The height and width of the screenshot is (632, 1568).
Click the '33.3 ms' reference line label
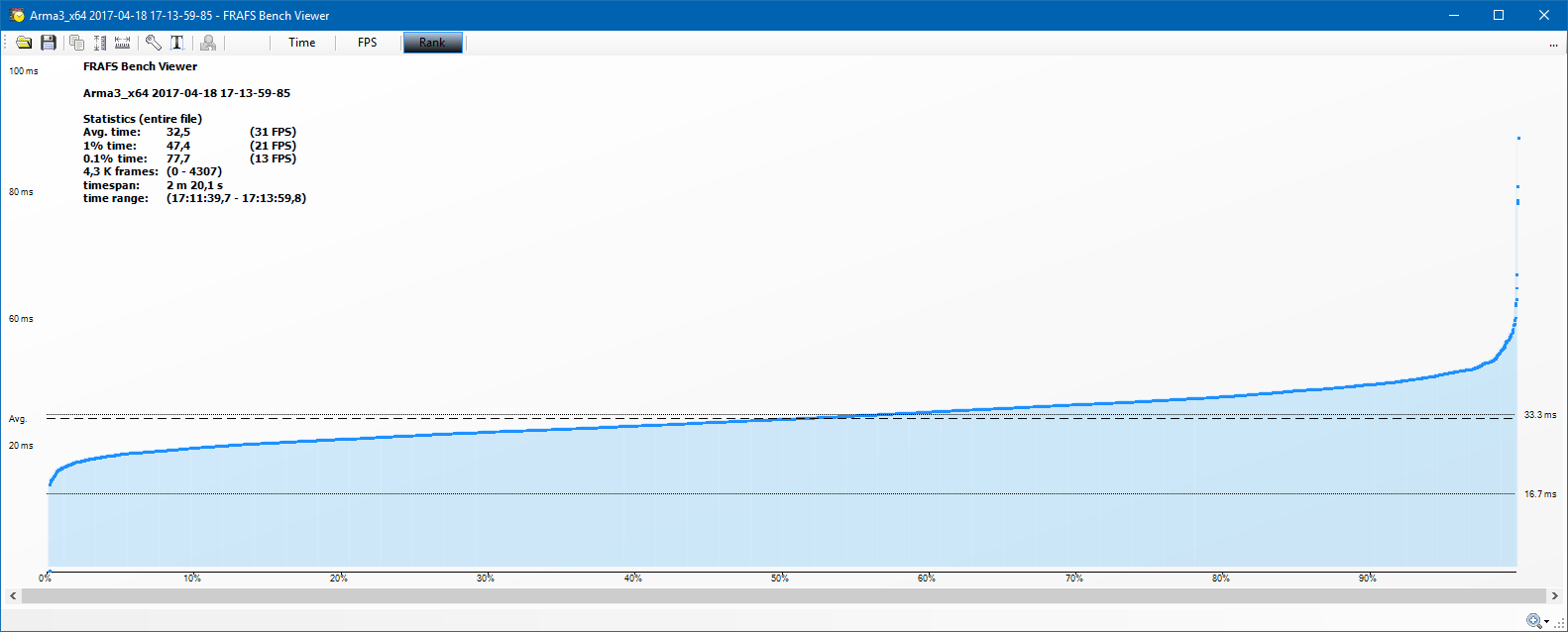[x=1540, y=415]
